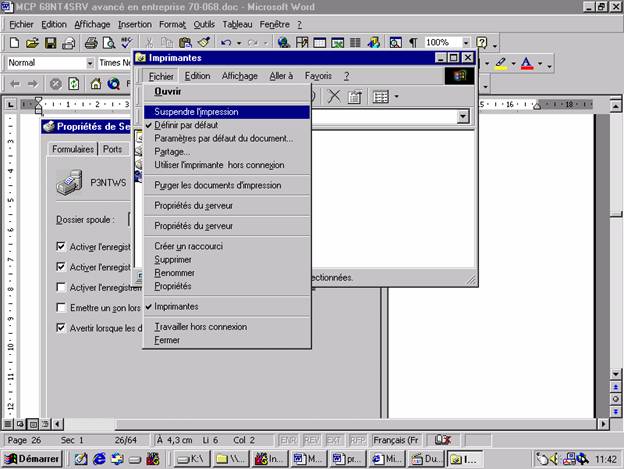Create a new blank Word document
Screen dimensions: 624x469
tap(14, 43)
